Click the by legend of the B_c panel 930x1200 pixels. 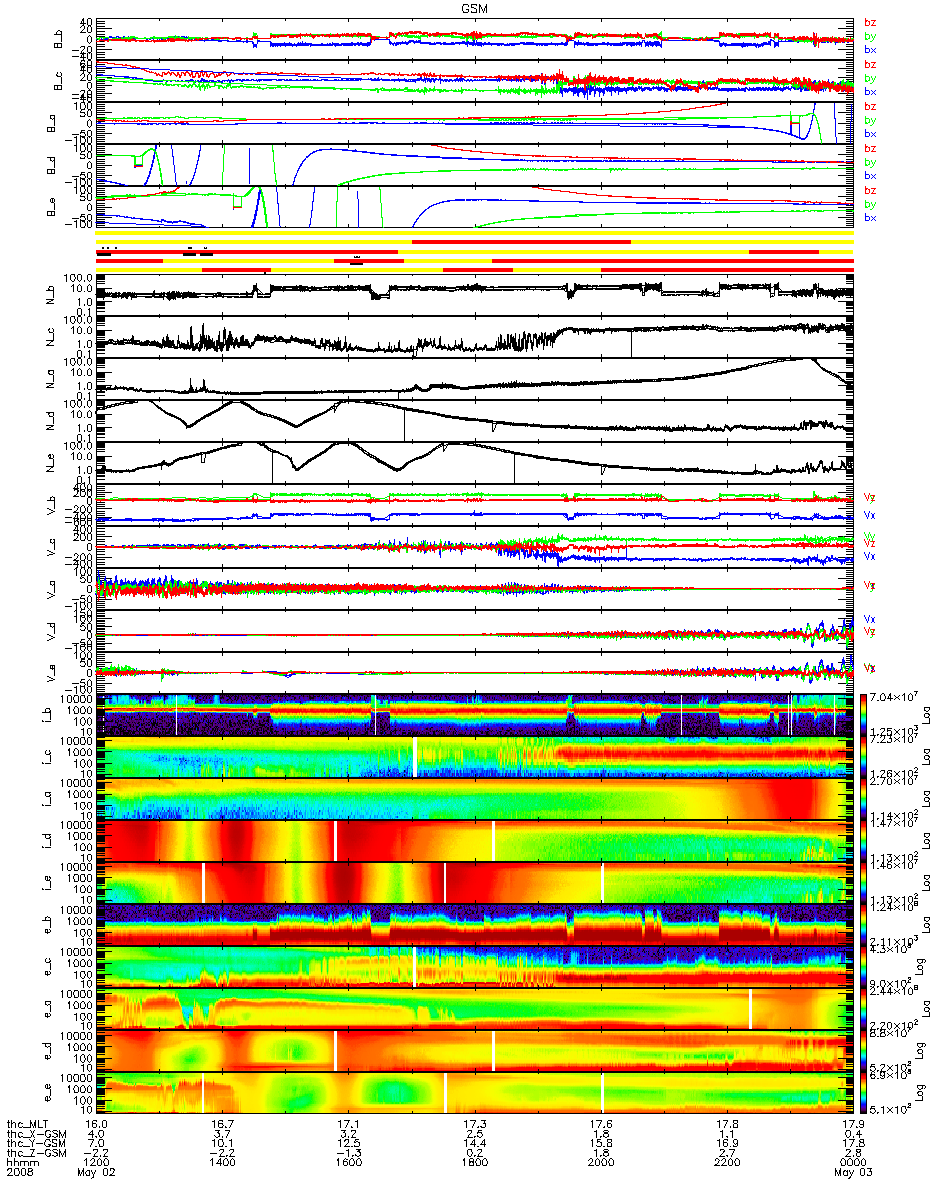870,78
